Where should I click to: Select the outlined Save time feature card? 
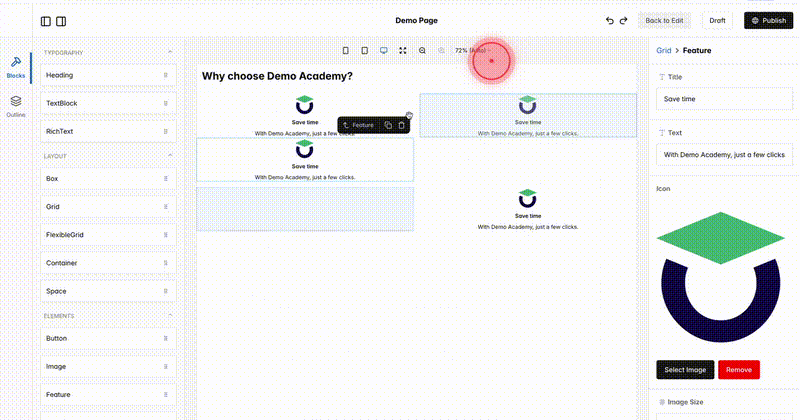[305, 159]
